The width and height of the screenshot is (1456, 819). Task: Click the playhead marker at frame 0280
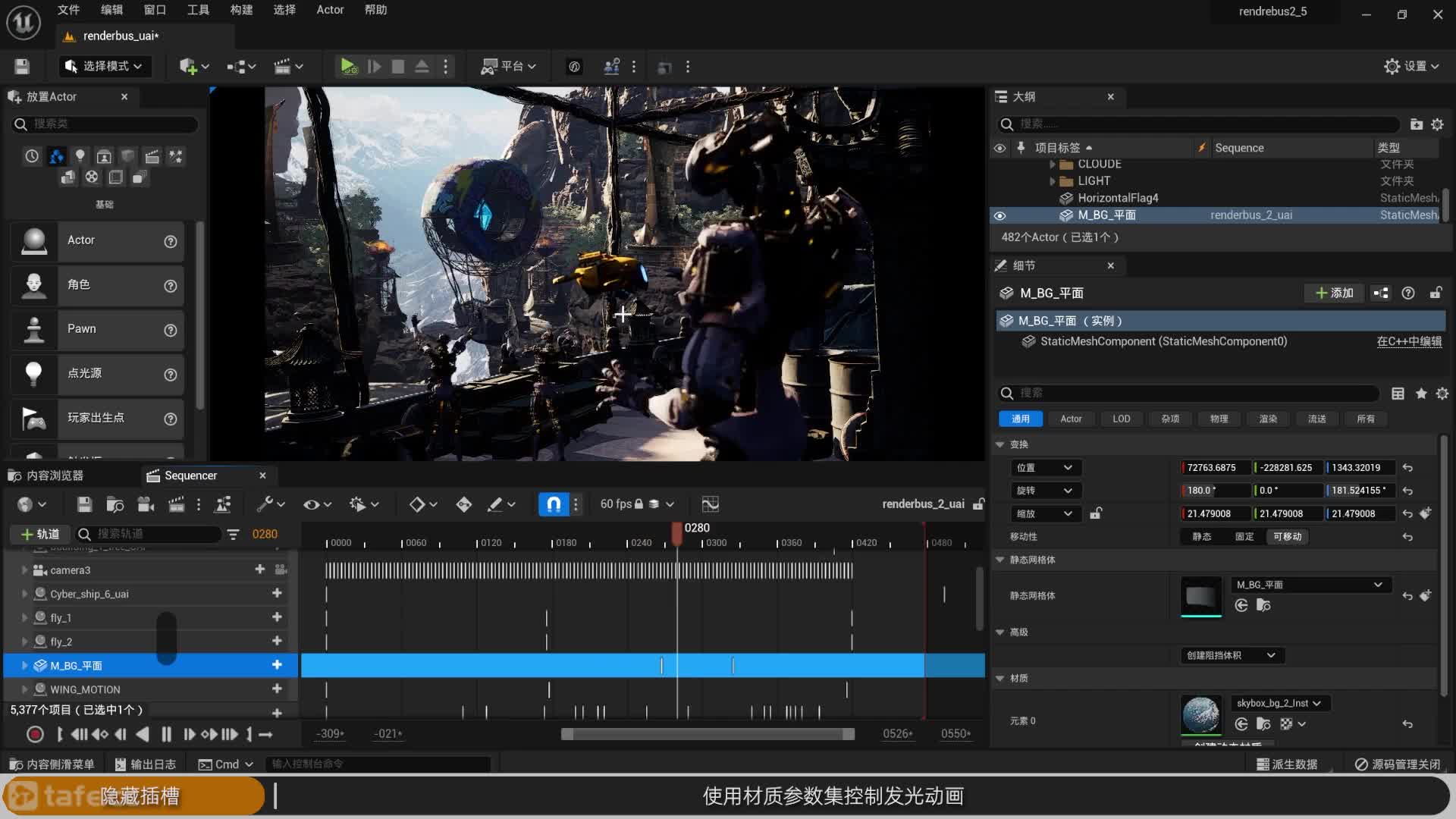(x=677, y=532)
